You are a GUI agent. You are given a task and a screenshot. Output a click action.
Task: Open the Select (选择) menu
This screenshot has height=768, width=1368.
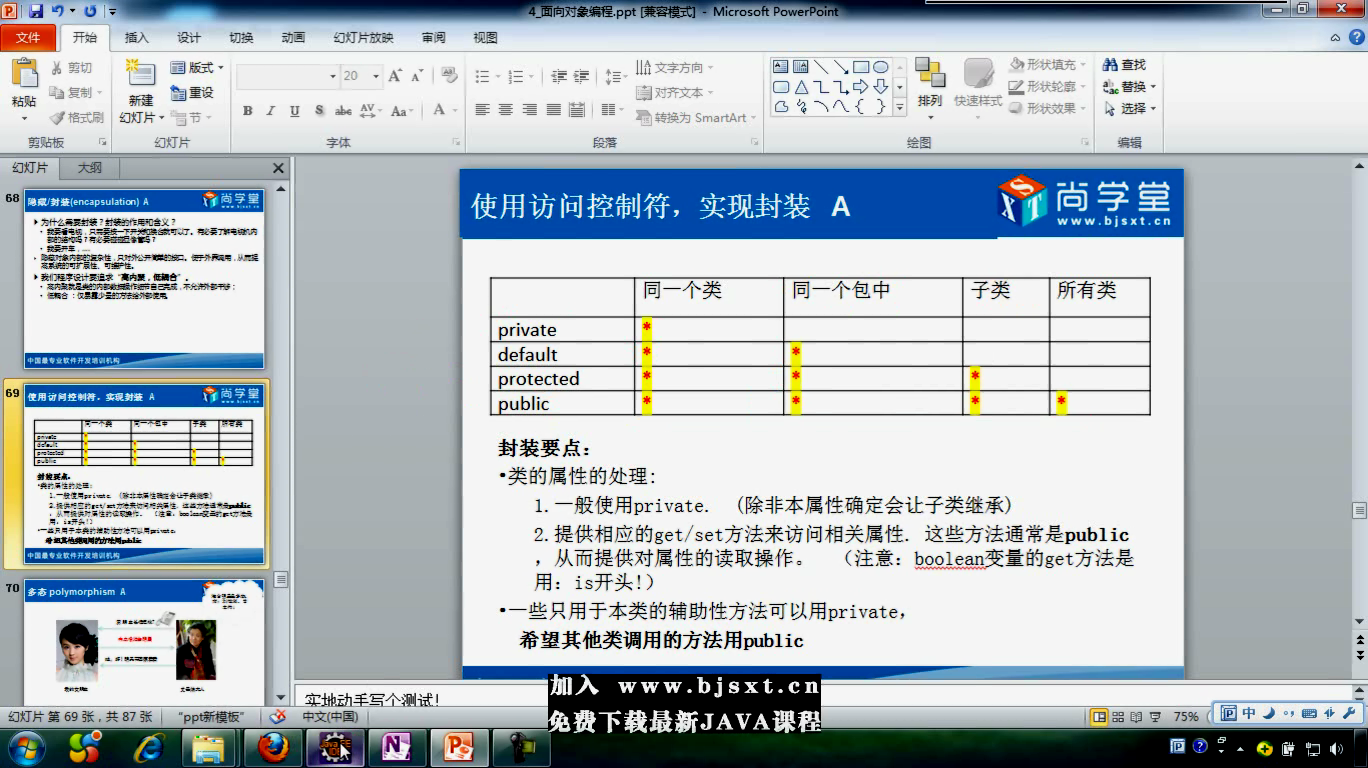coord(1130,109)
